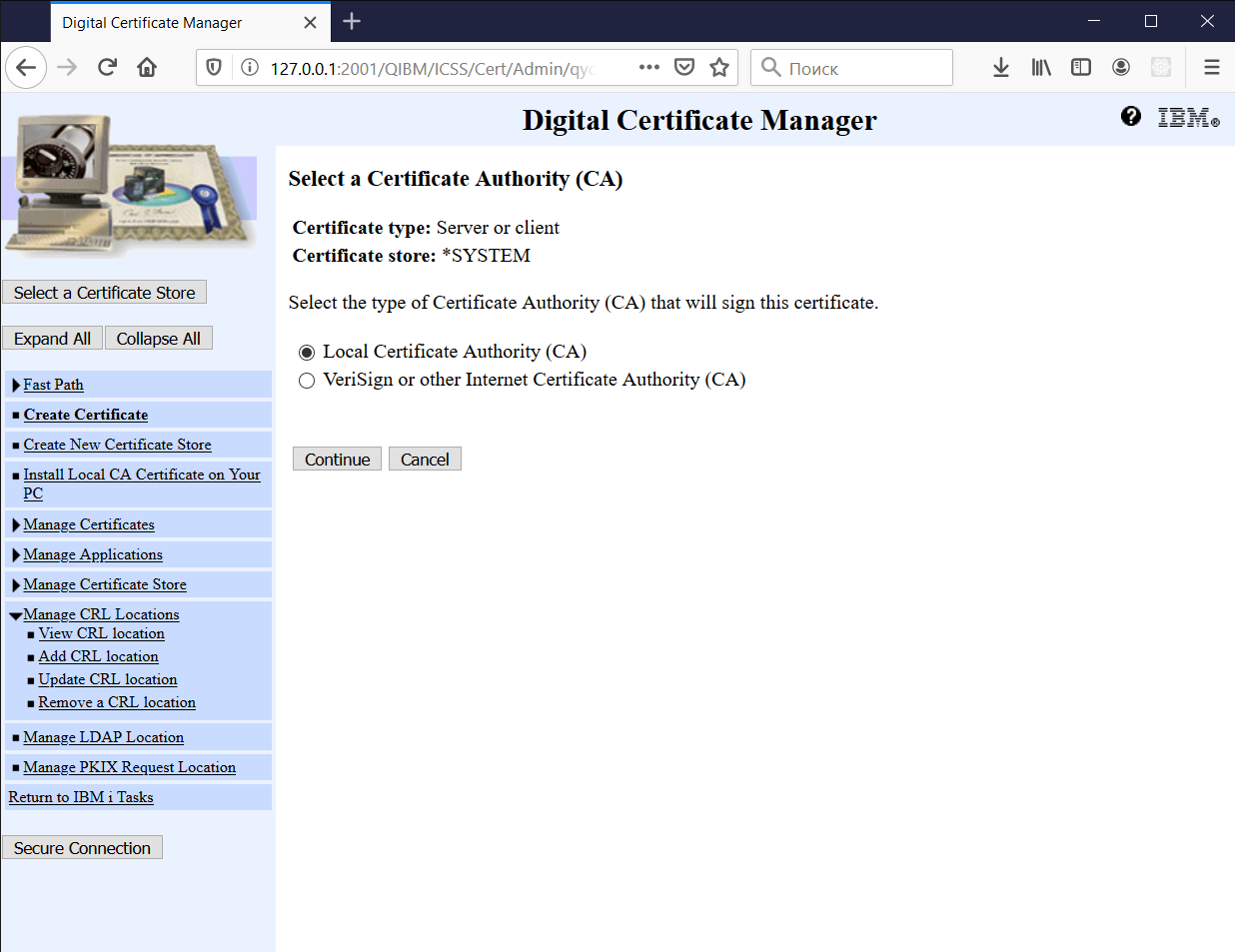Screen dimensions: 1235x952
Task: Open Create New Certificate Store link
Action: tap(118, 445)
